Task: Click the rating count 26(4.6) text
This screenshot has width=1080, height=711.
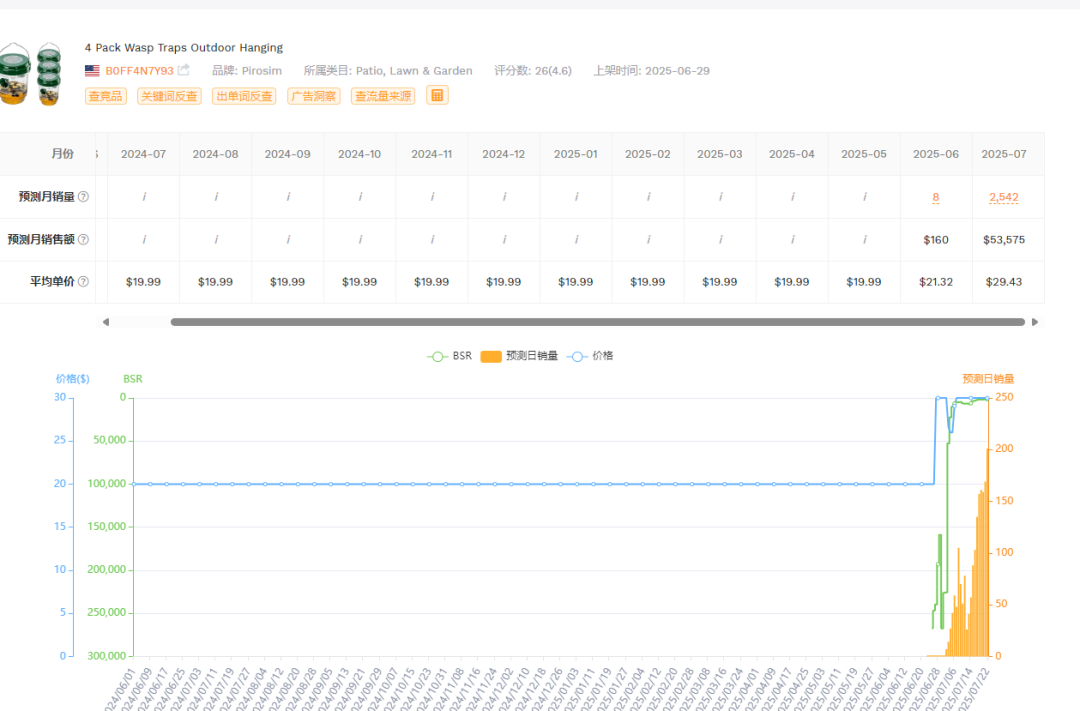Action: pos(553,70)
